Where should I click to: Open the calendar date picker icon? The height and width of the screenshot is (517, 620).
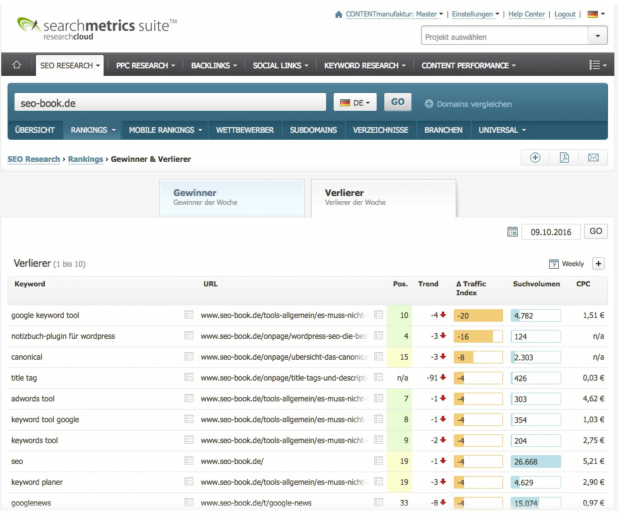coord(512,232)
